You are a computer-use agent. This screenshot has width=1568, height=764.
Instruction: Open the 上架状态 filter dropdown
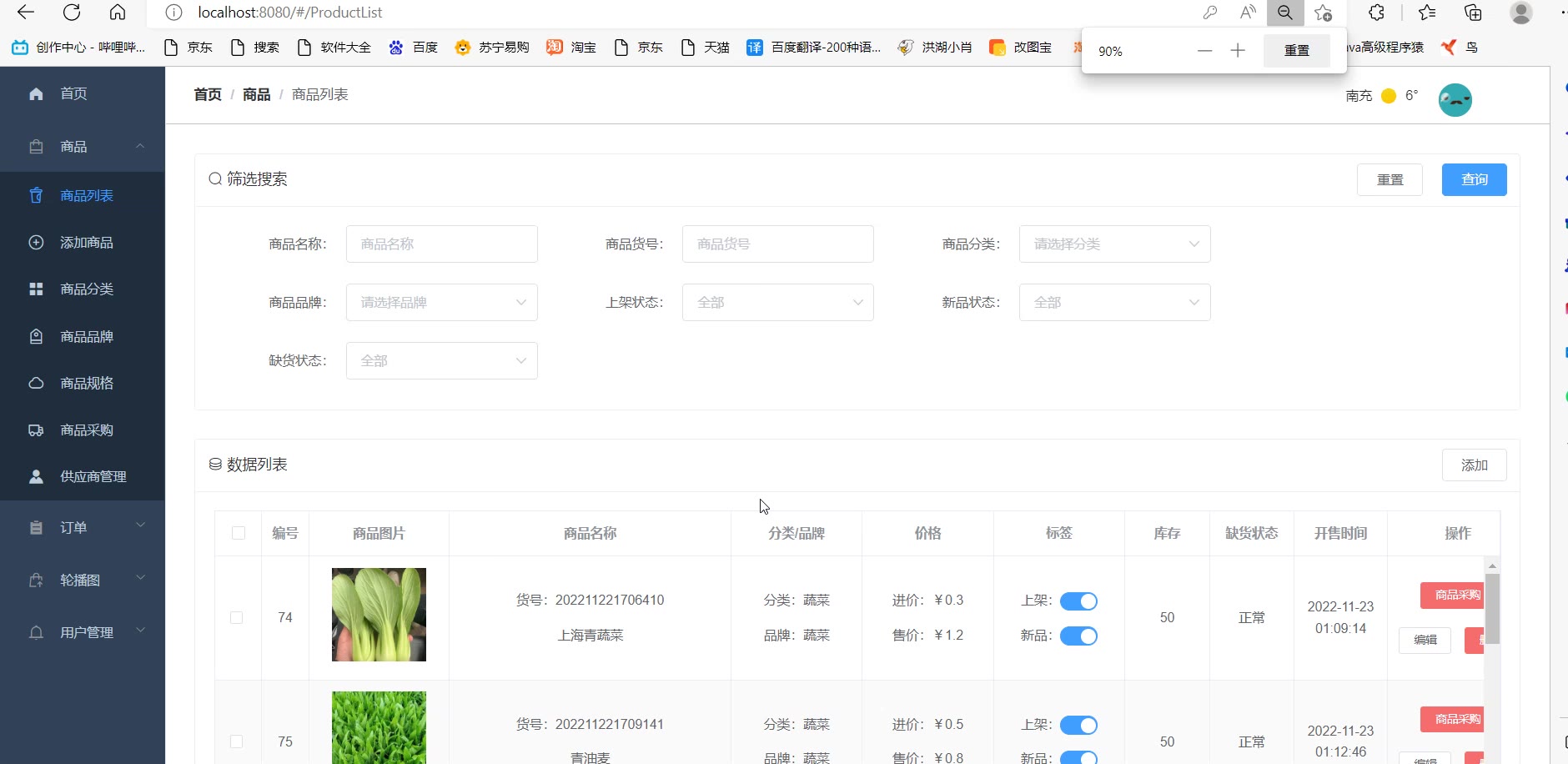[777, 303]
